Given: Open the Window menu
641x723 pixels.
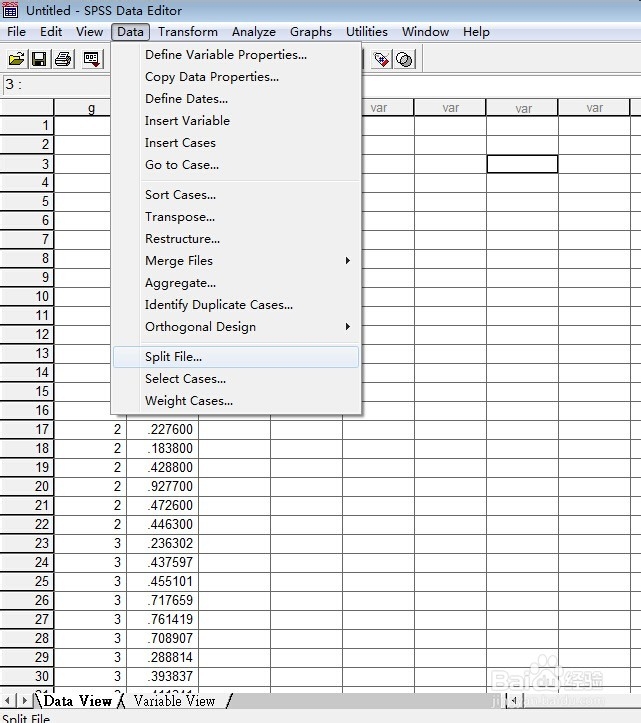Looking at the screenshot, I should 425,32.
